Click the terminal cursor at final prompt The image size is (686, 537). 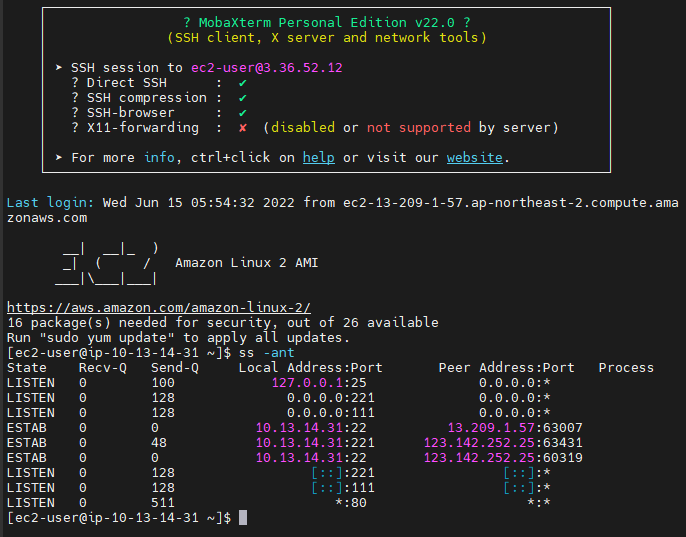[x=243, y=518]
